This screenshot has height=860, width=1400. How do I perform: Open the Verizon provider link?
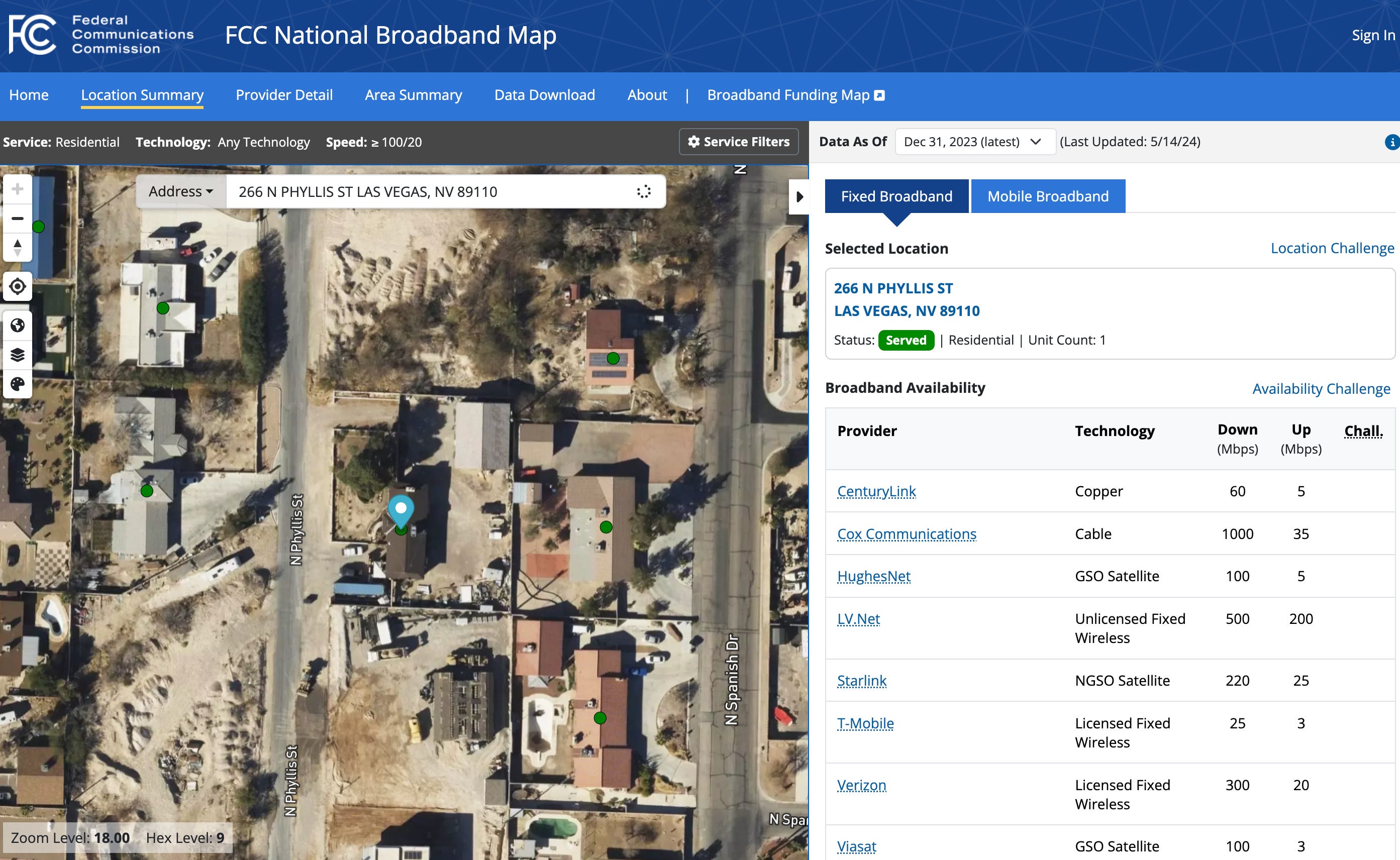(861, 786)
